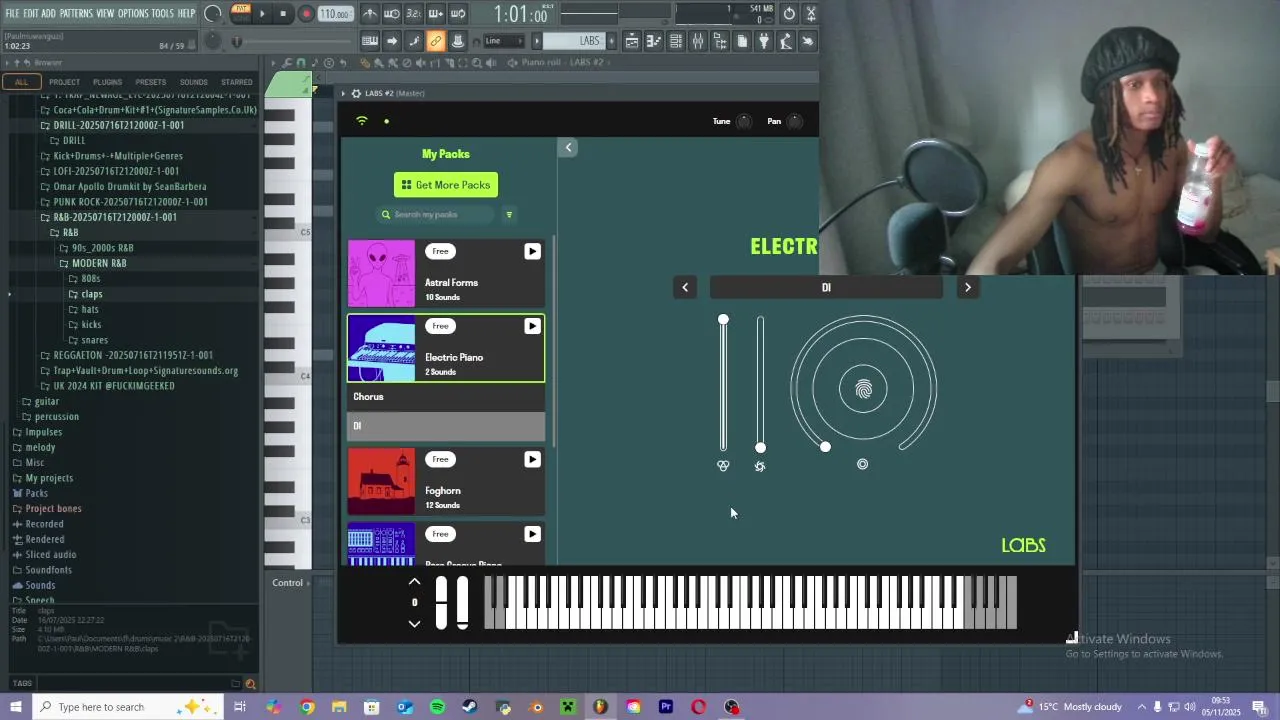This screenshot has width=1280, height=720.
Task: Open the Channel rack icon
Action: click(x=676, y=41)
